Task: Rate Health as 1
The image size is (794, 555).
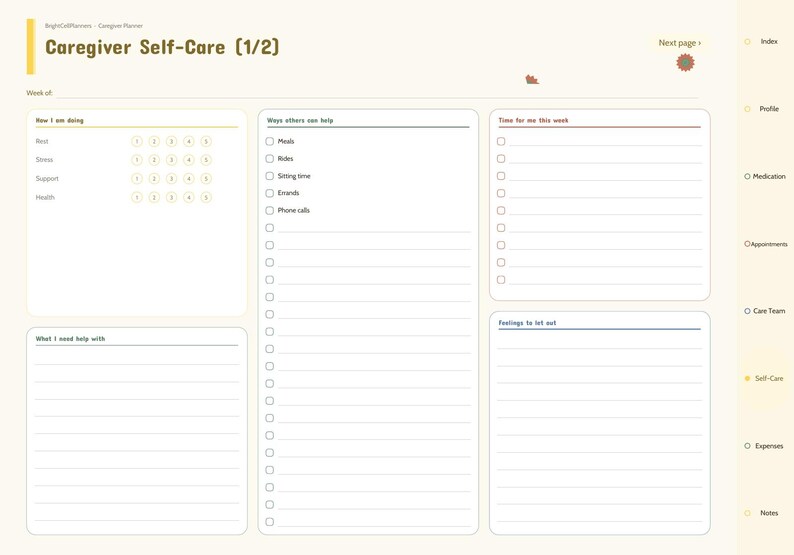Action: (x=137, y=197)
